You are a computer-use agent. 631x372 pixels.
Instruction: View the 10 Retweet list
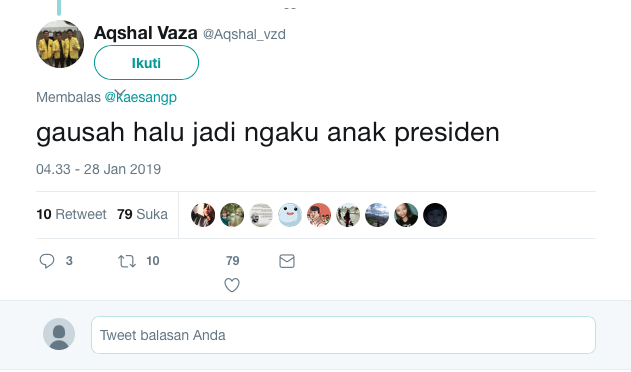pyautogui.click(x=71, y=214)
